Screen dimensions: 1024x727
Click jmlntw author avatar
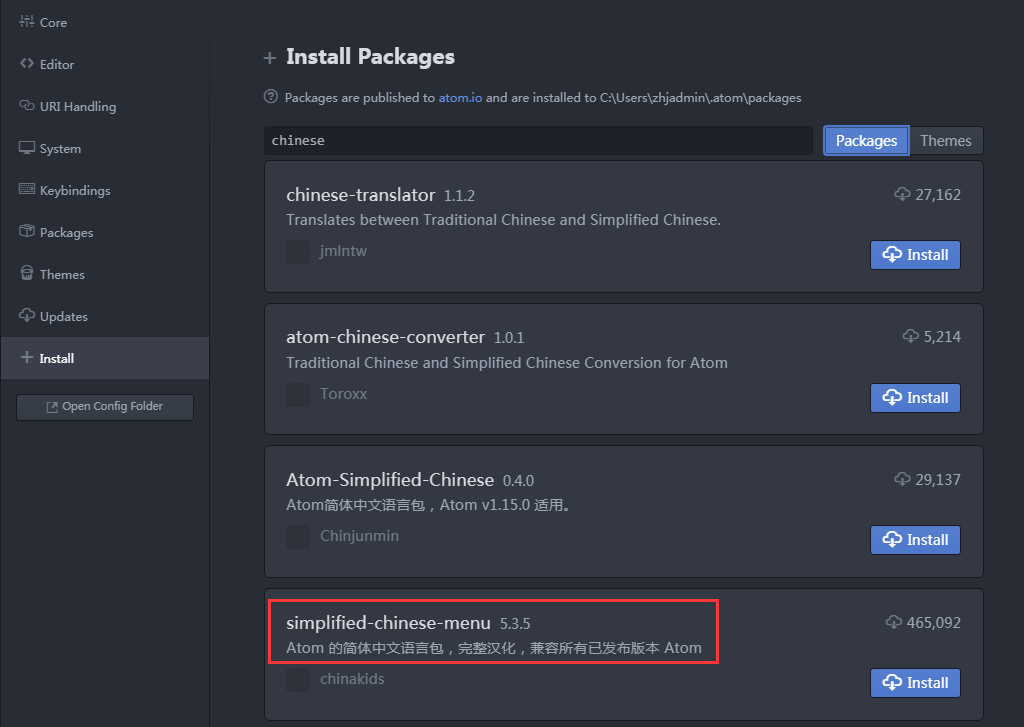pyautogui.click(x=298, y=251)
